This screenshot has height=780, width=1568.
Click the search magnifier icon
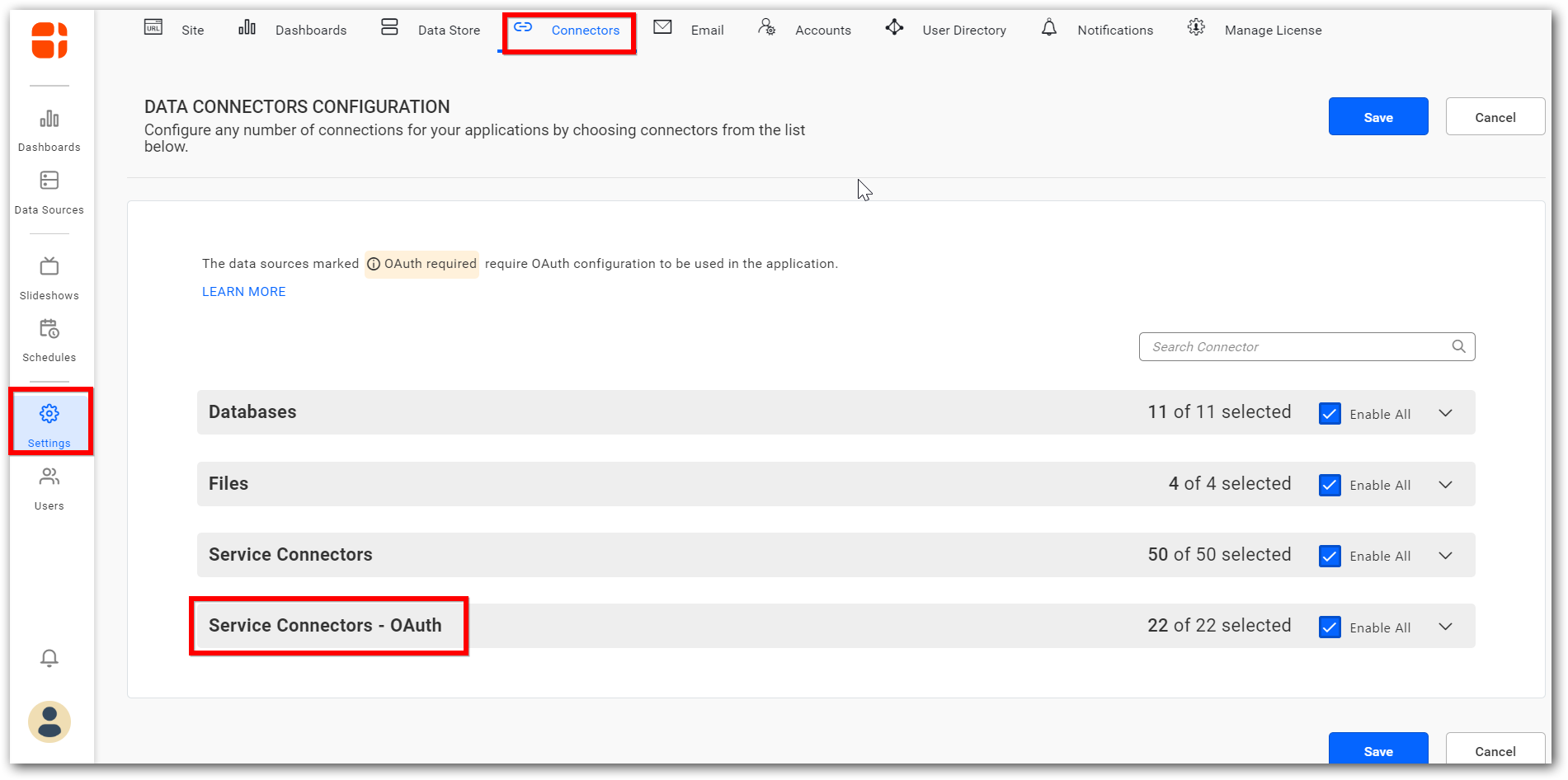click(x=1458, y=346)
